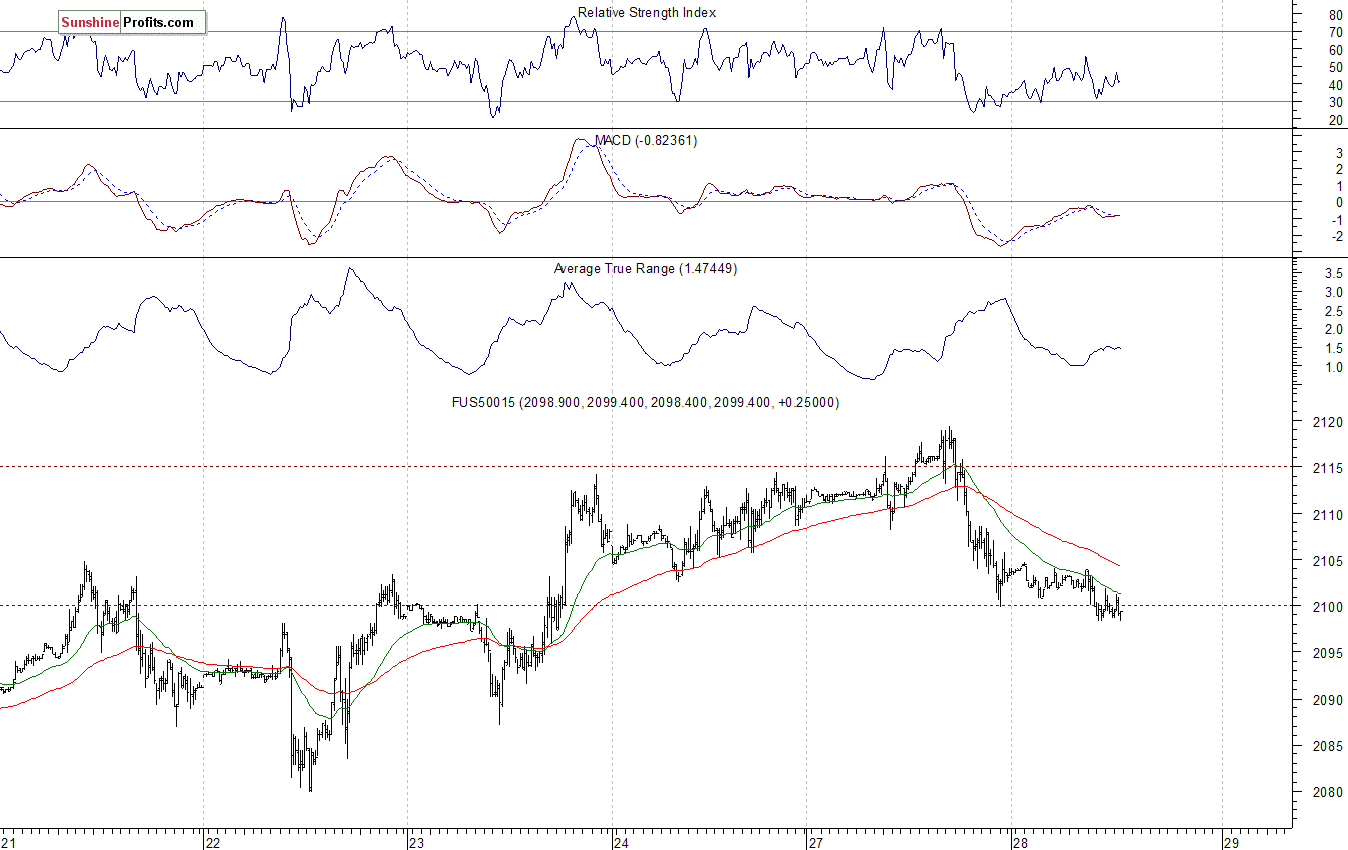1348x850 pixels.
Task: Select the Average True Range (1.47449) label
Action: click(x=645, y=269)
